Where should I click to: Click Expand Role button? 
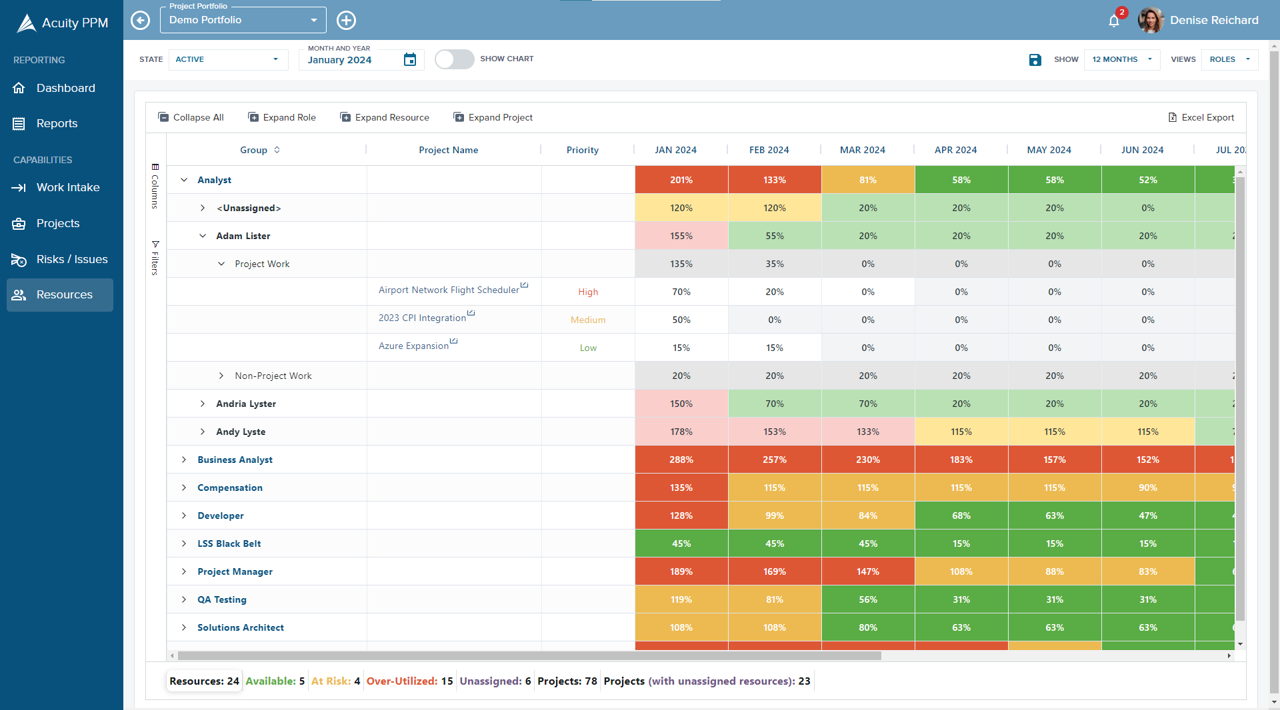282,117
